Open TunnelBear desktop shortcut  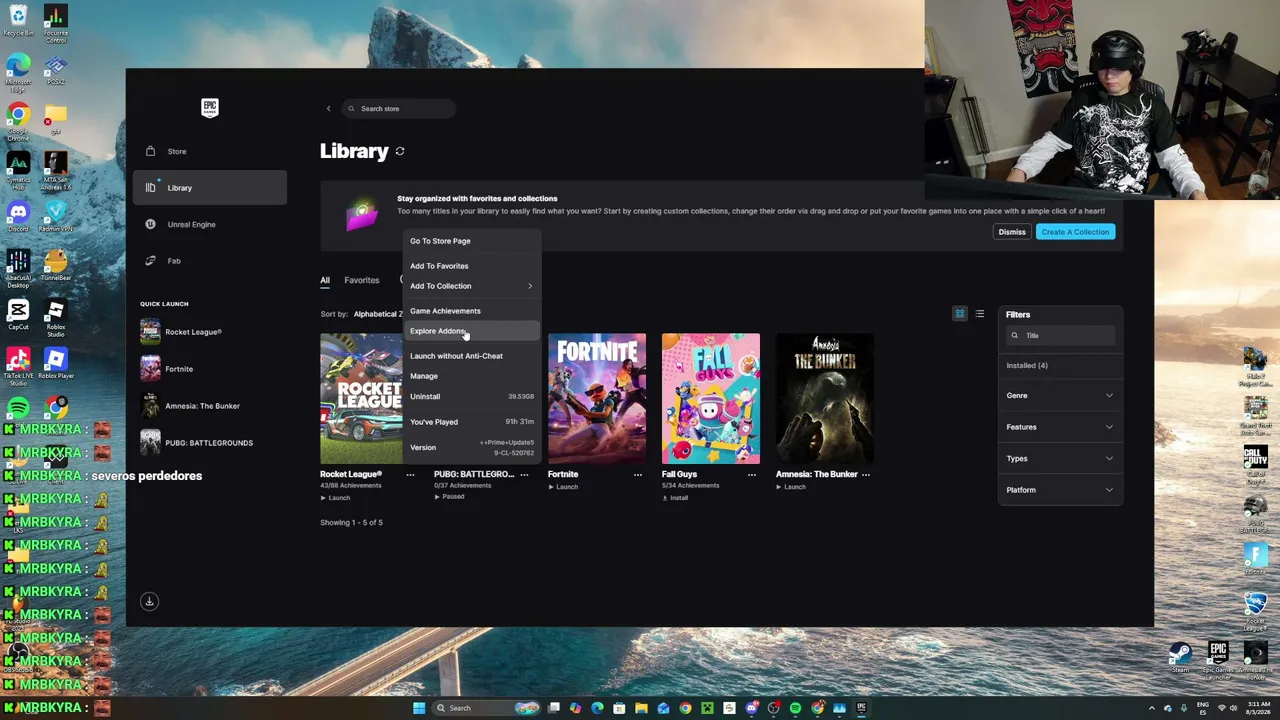tap(56, 265)
